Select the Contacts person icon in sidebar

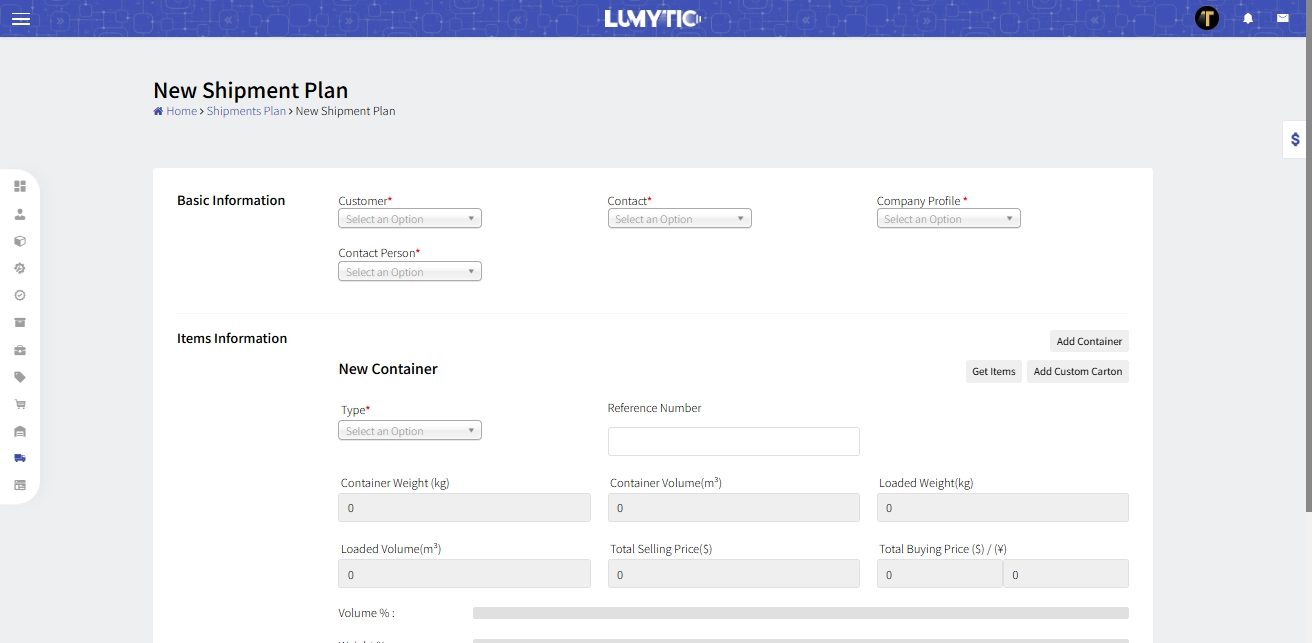point(20,213)
